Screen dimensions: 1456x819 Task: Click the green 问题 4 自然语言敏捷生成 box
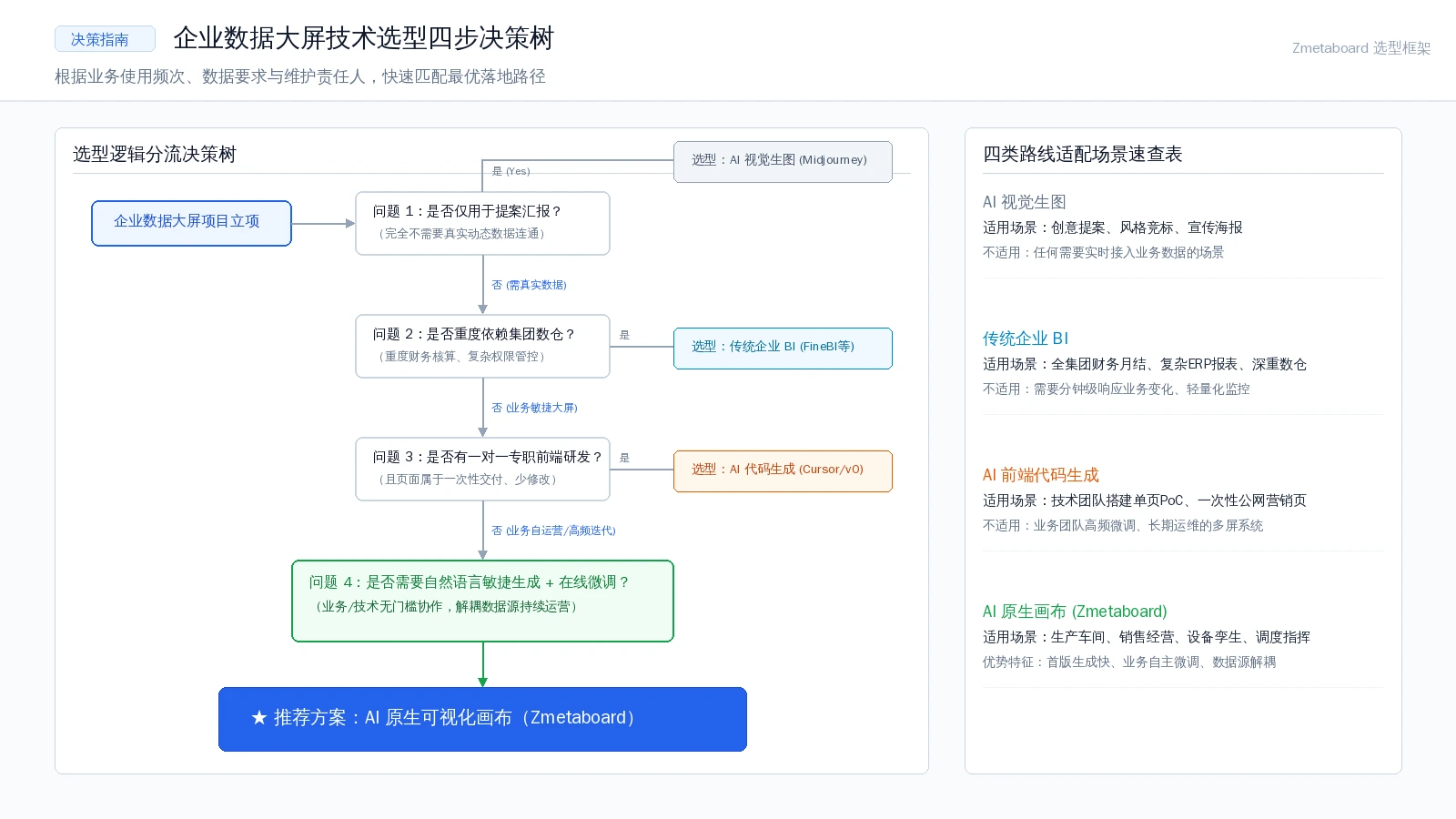482,601
